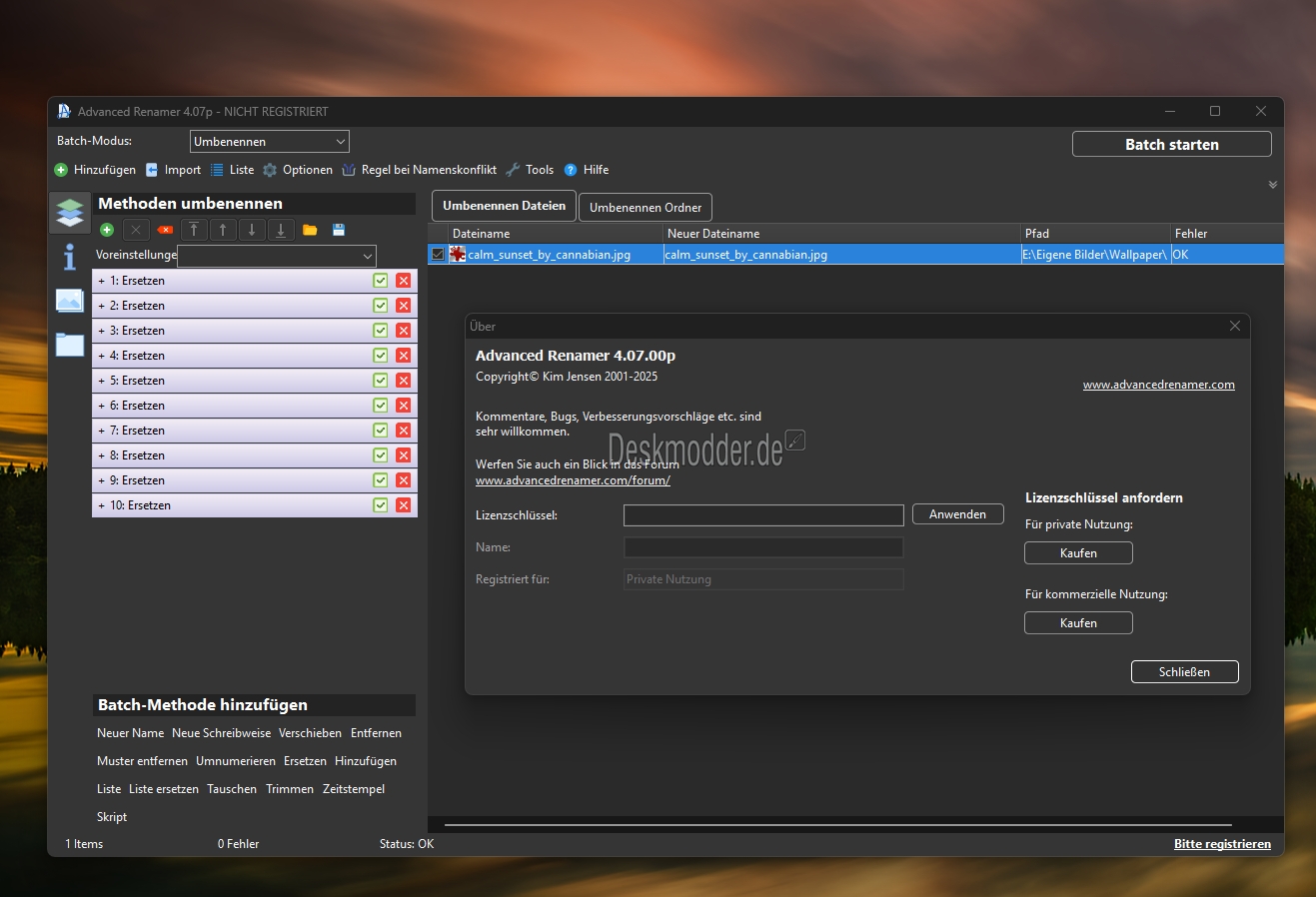Add the Umnumerieren batch method
Screen dimensions: 1316x897
tap(236, 761)
